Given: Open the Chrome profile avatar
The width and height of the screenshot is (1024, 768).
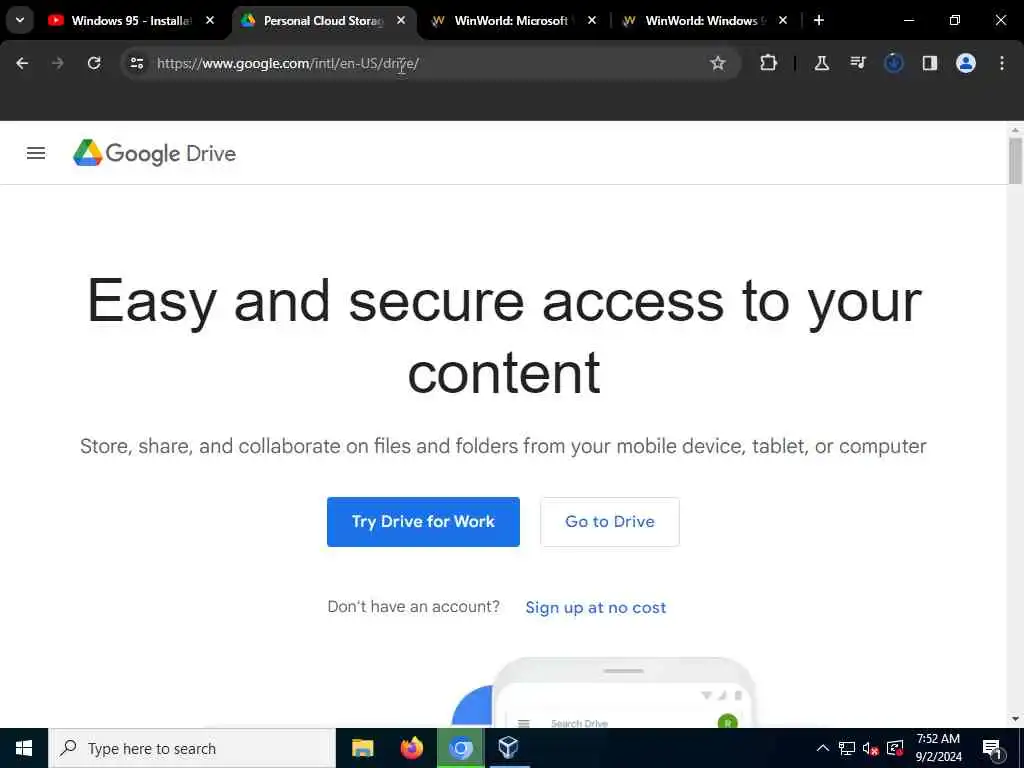Looking at the screenshot, I should (966, 63).
